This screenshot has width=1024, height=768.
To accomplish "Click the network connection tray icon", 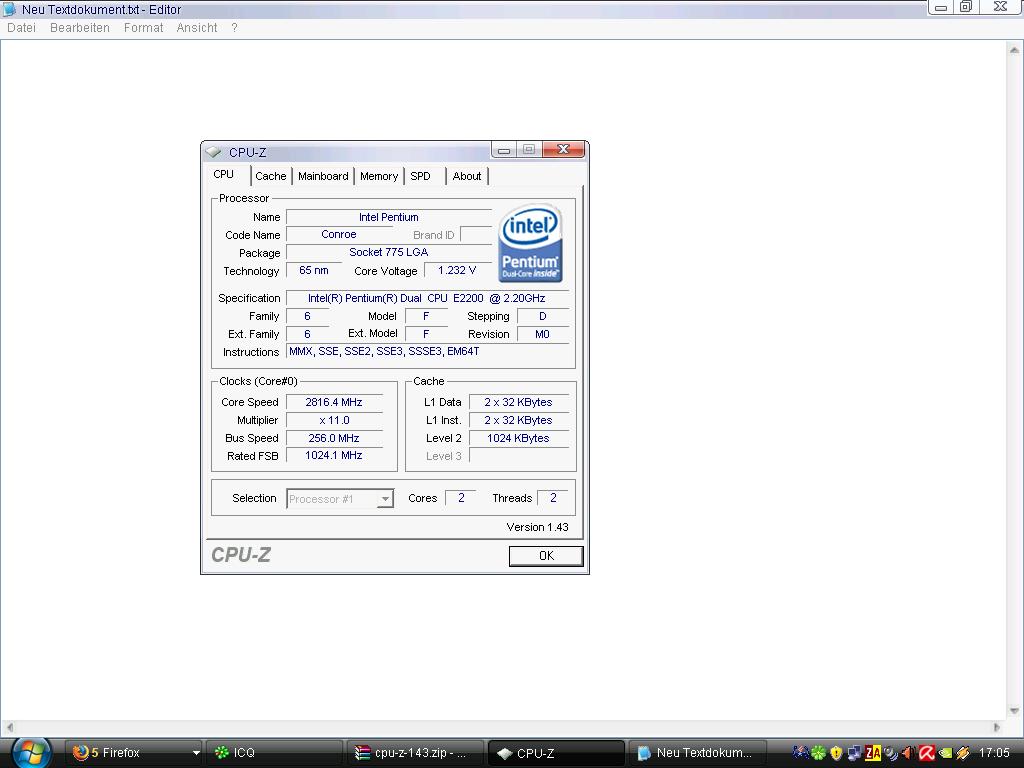I will 854,752.
